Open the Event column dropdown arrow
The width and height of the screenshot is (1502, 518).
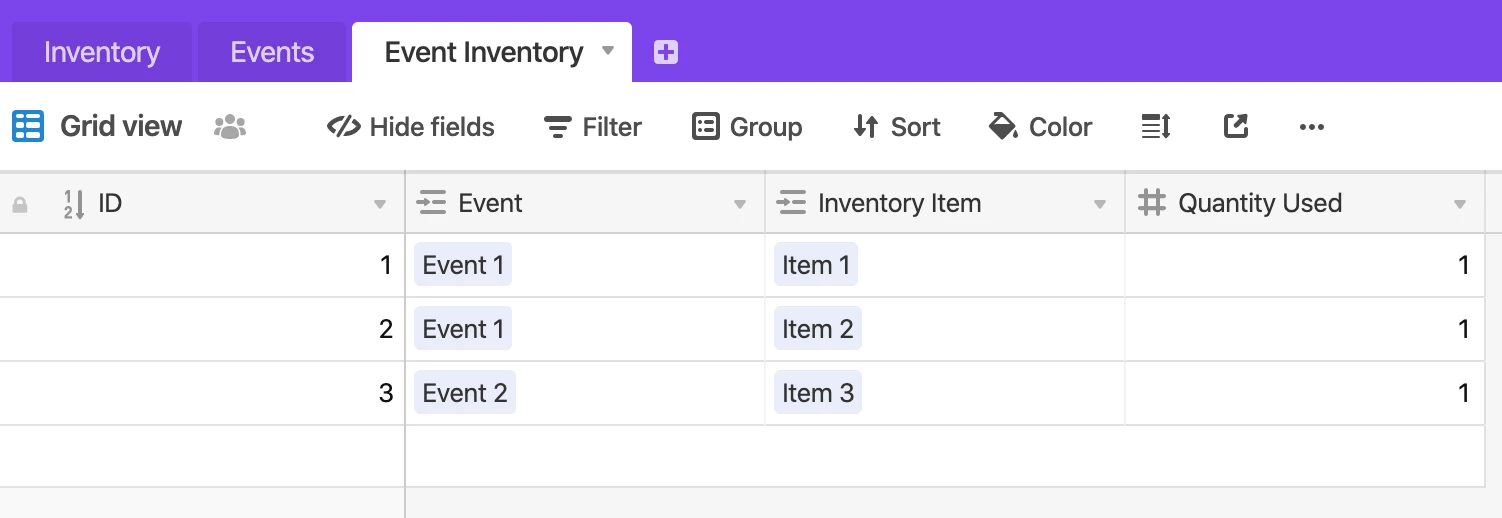(x=740, y=205)
